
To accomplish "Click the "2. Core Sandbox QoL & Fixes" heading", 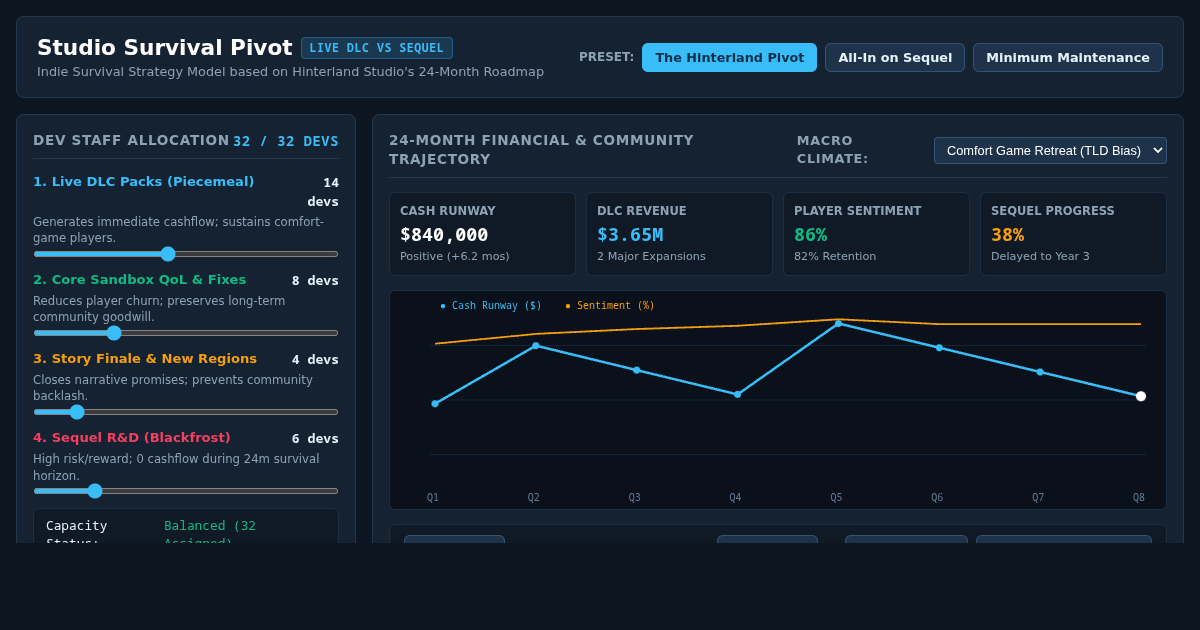I will tap(140, 280).
